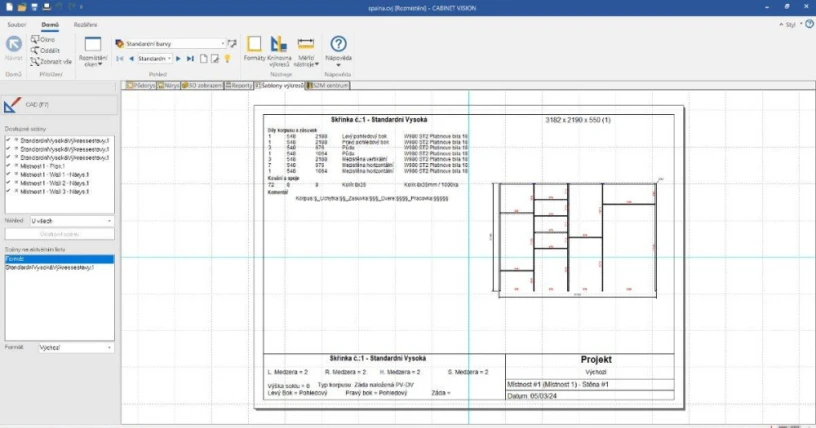The image size is (816, 428).
Task: Open file via folder icon in title bar
Action: (21, 7)
